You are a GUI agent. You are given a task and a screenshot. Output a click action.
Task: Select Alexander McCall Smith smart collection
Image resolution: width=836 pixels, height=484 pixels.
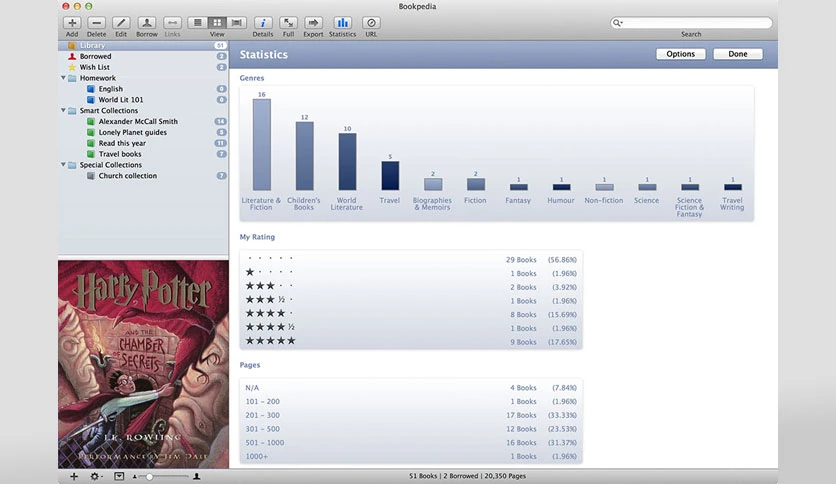coord(143,122)
